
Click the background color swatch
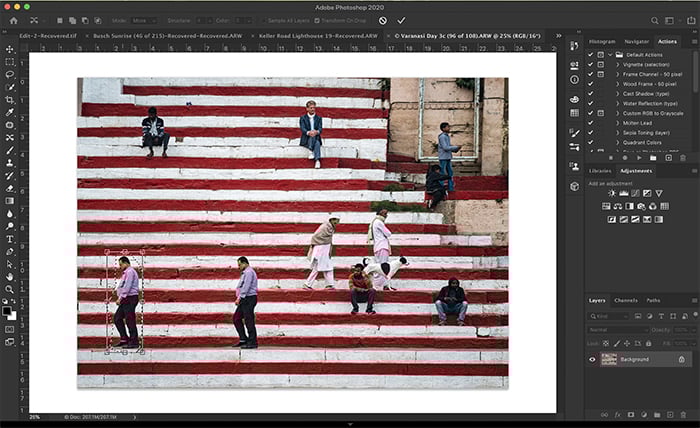(x=12, y=316)
